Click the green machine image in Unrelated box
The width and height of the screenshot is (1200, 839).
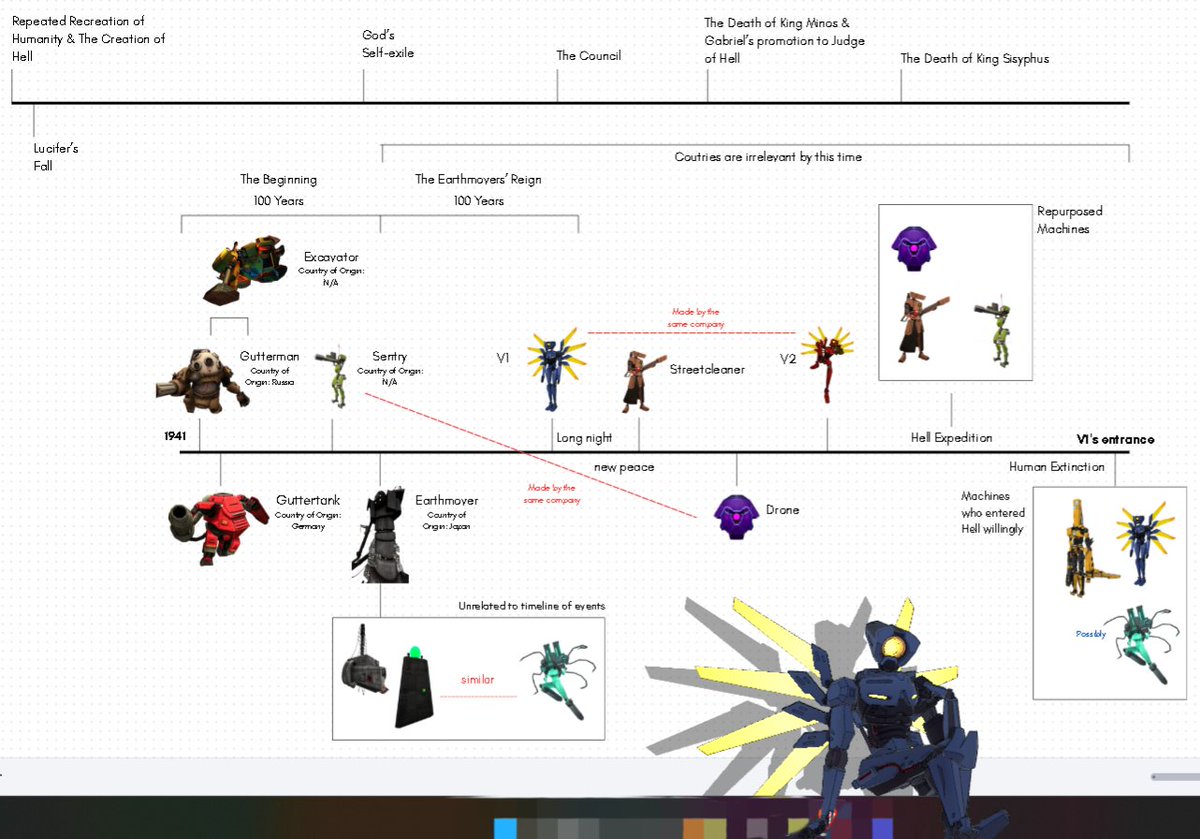(557, 682)
